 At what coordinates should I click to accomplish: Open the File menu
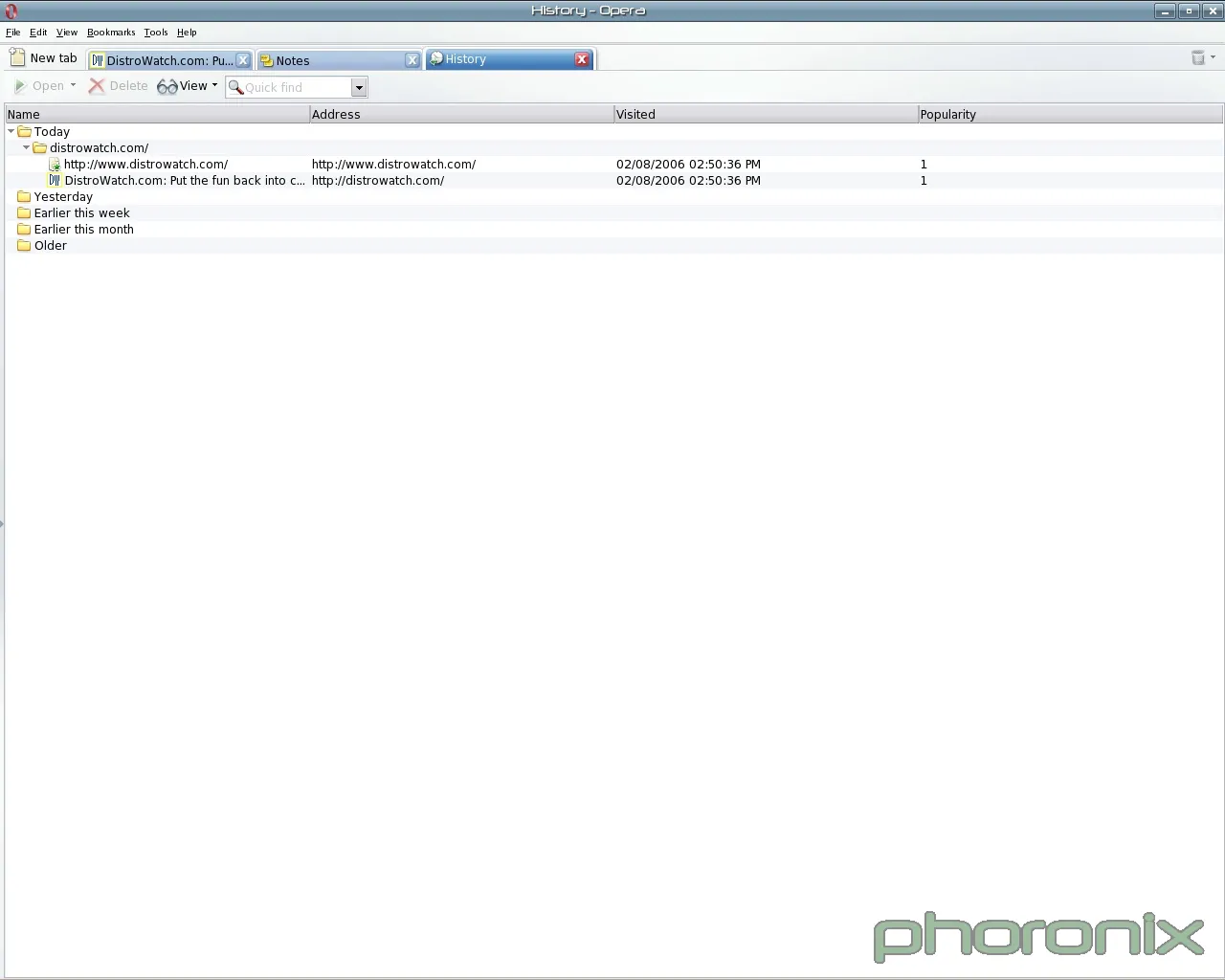tap(13, 33)
